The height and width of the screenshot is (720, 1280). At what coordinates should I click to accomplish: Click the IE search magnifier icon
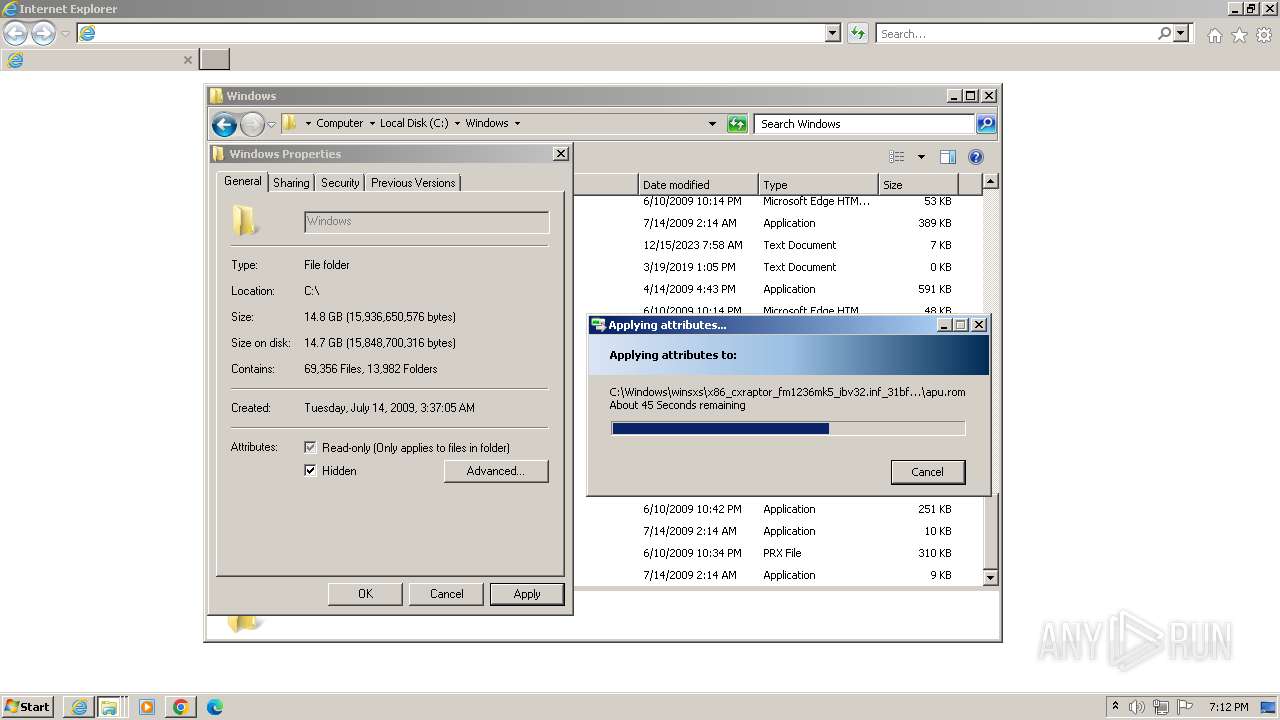tap(1164, 33)
